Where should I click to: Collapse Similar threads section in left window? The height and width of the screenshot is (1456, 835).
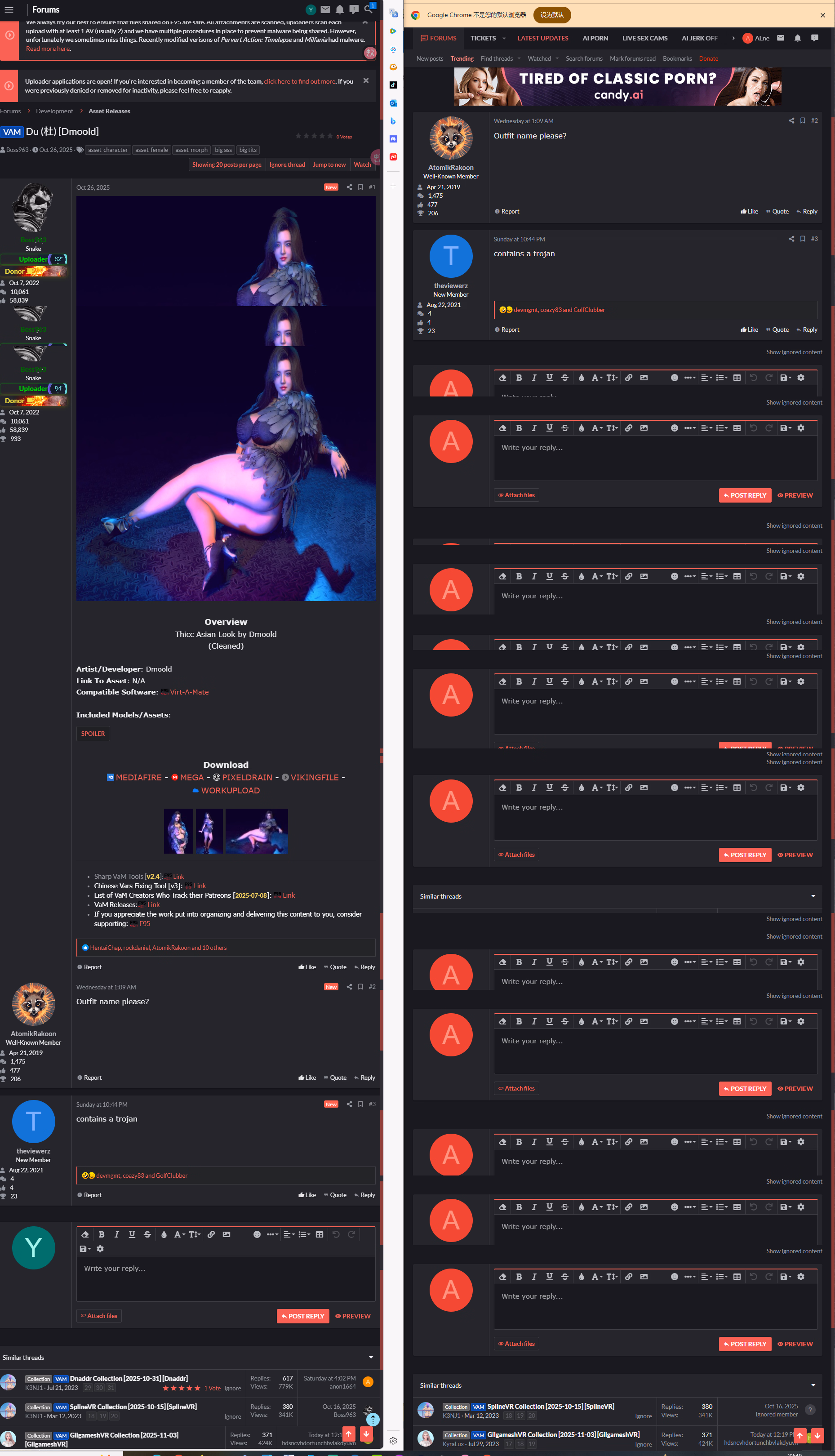tap(370, 1358)
